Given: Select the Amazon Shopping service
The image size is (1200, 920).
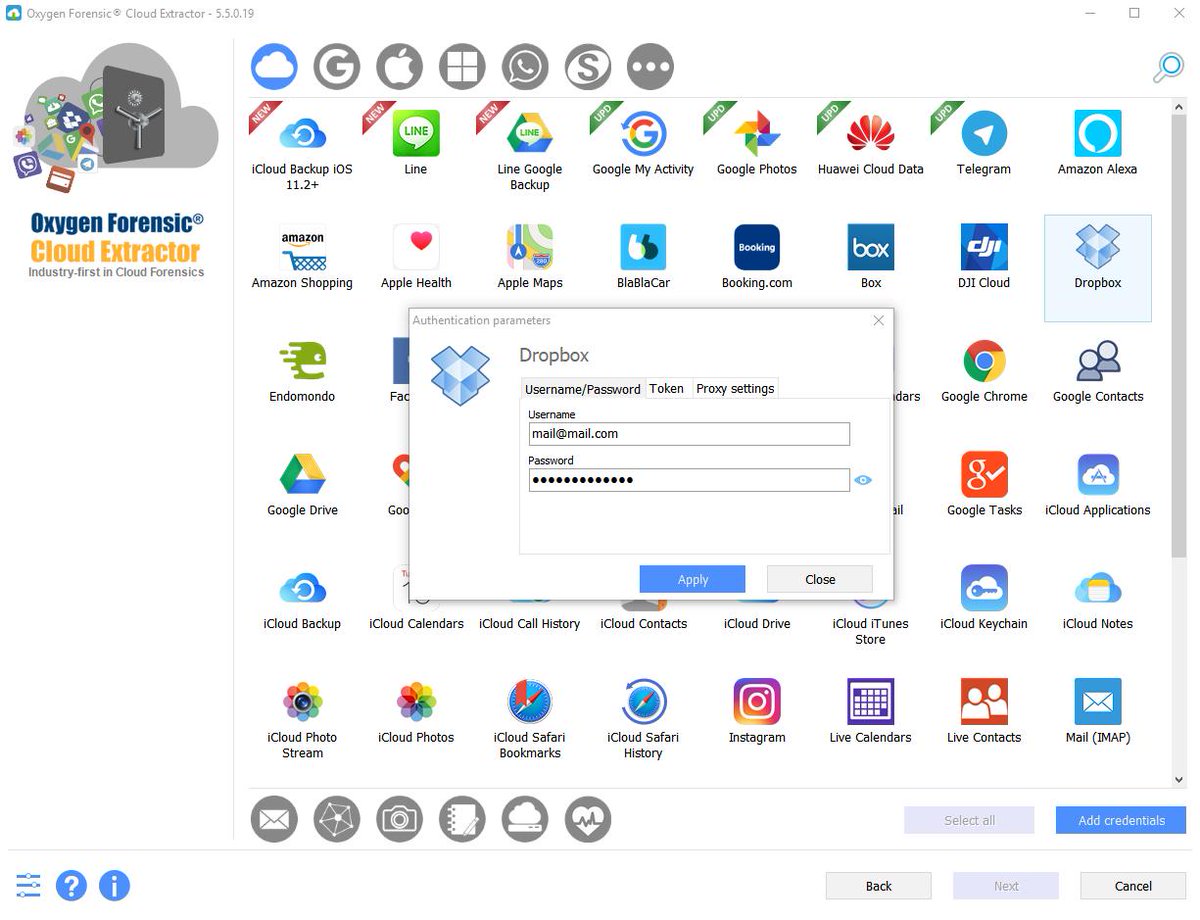Looking at the screenshot, I should [302, 257].
